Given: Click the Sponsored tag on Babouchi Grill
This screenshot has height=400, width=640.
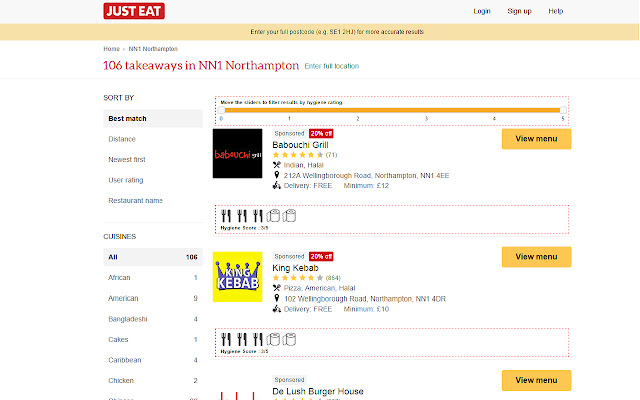Looking at the screenshot, I should click(x=289, y=133).
